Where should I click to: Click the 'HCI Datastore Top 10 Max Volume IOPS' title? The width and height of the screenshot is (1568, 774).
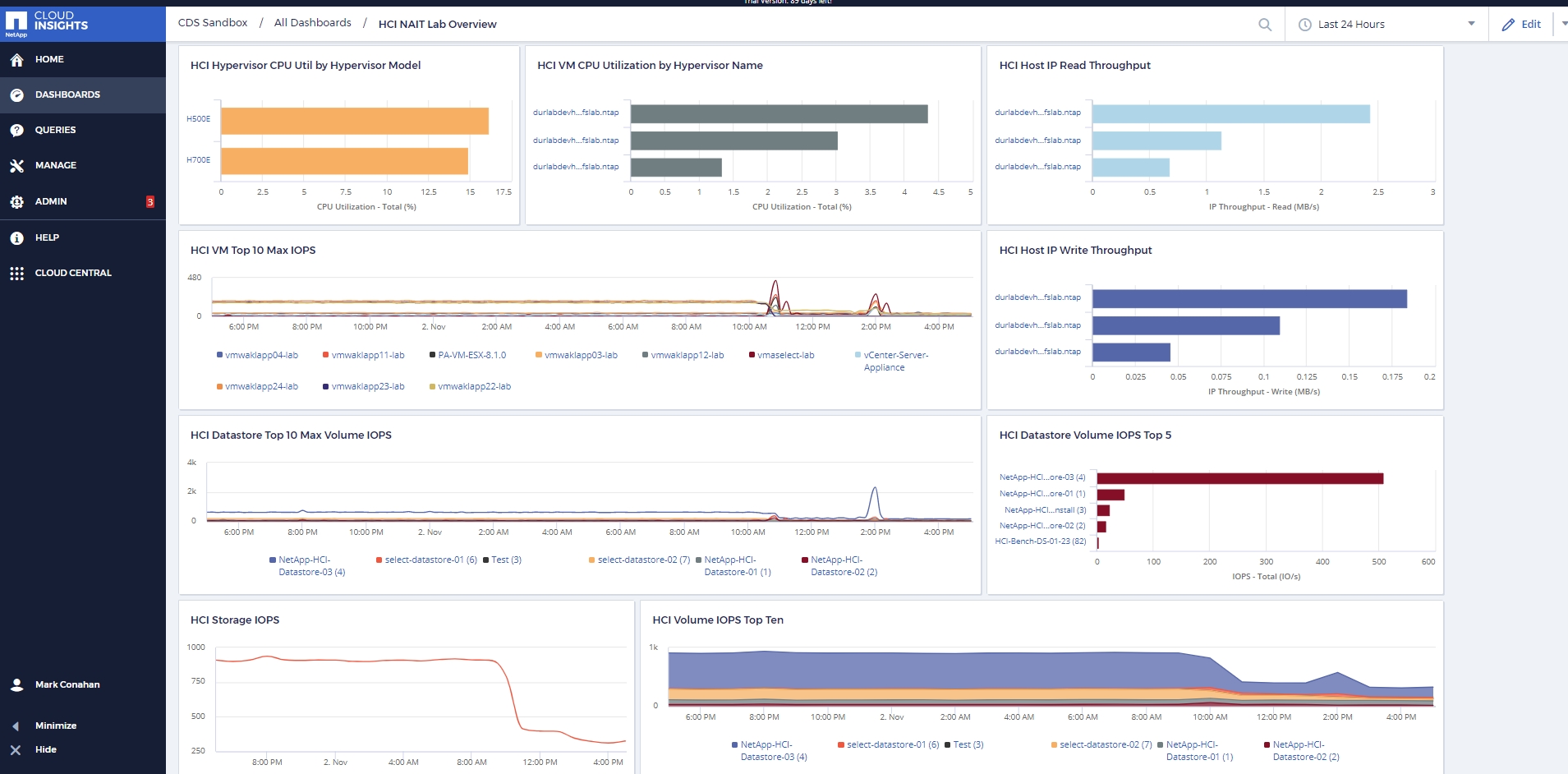[x=291, y=435]
